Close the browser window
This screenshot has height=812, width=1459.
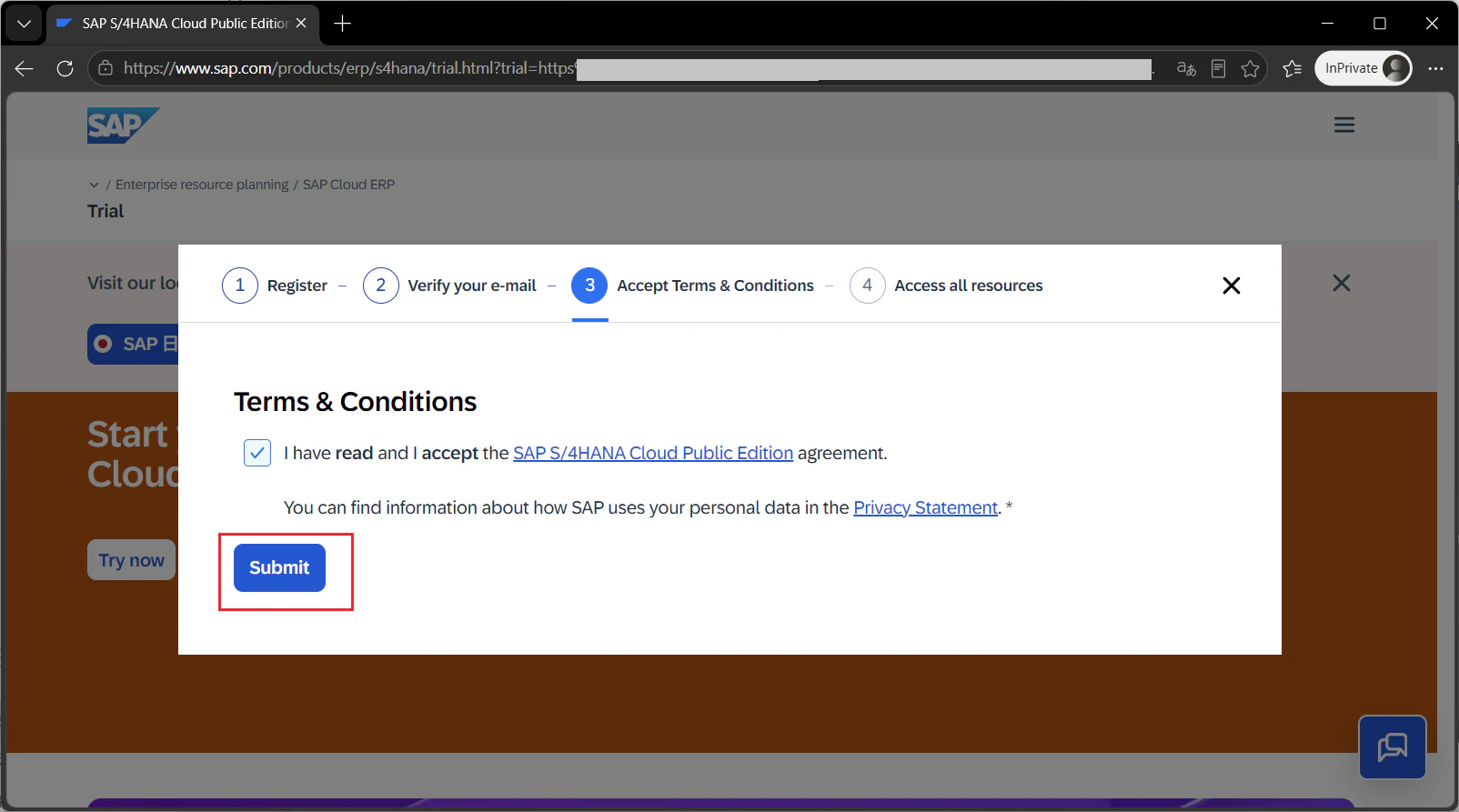click(x=1432, y=24)
